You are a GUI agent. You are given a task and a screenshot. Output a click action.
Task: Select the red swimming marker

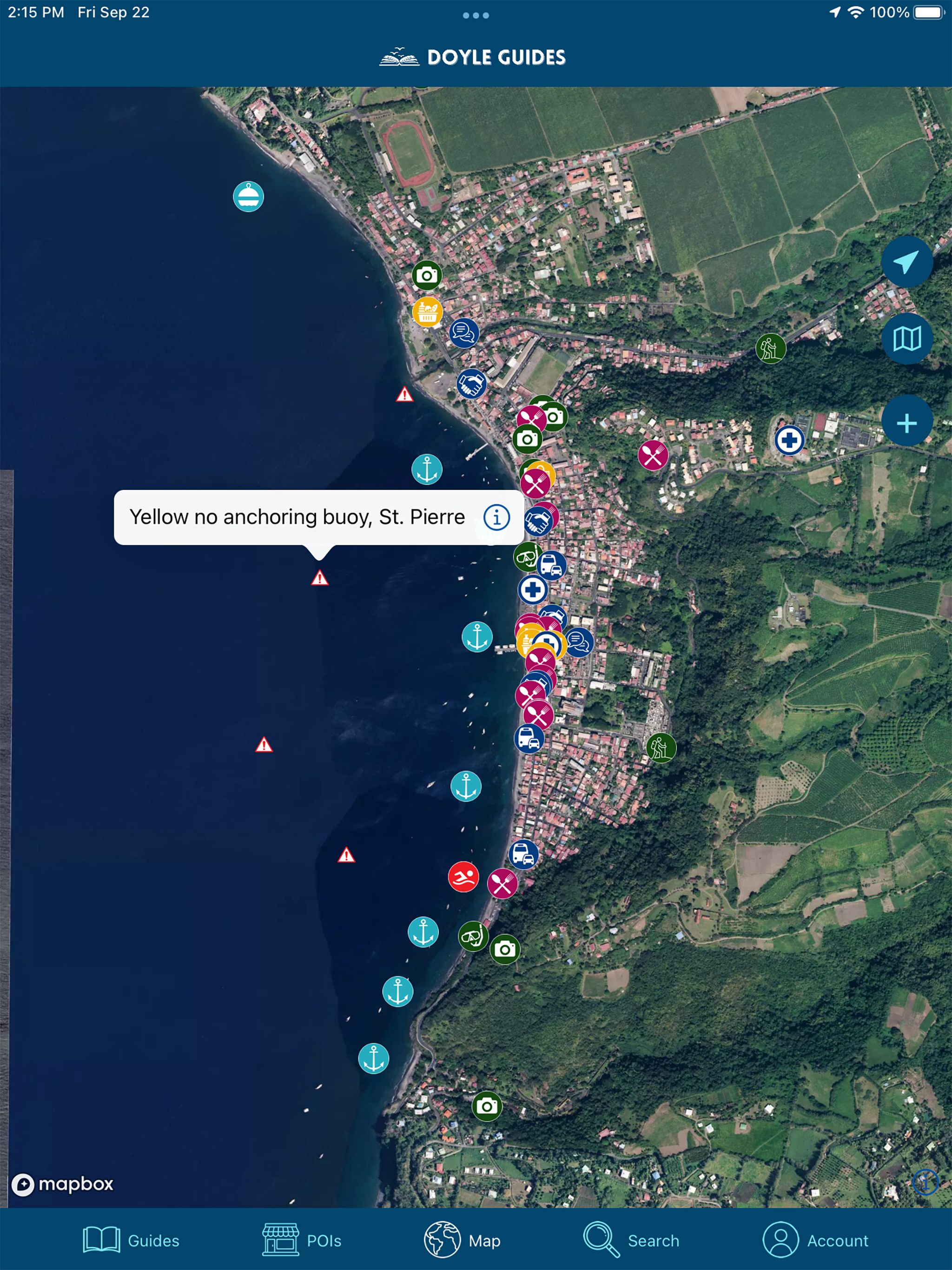coord(463,877)
